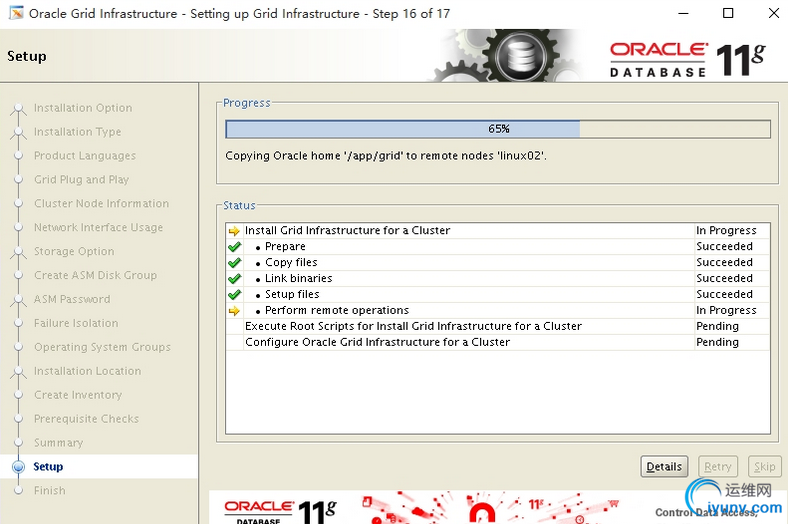Click the green check next to Setup files
Viewport: 788px width, 524px height.
click(234, 295)
